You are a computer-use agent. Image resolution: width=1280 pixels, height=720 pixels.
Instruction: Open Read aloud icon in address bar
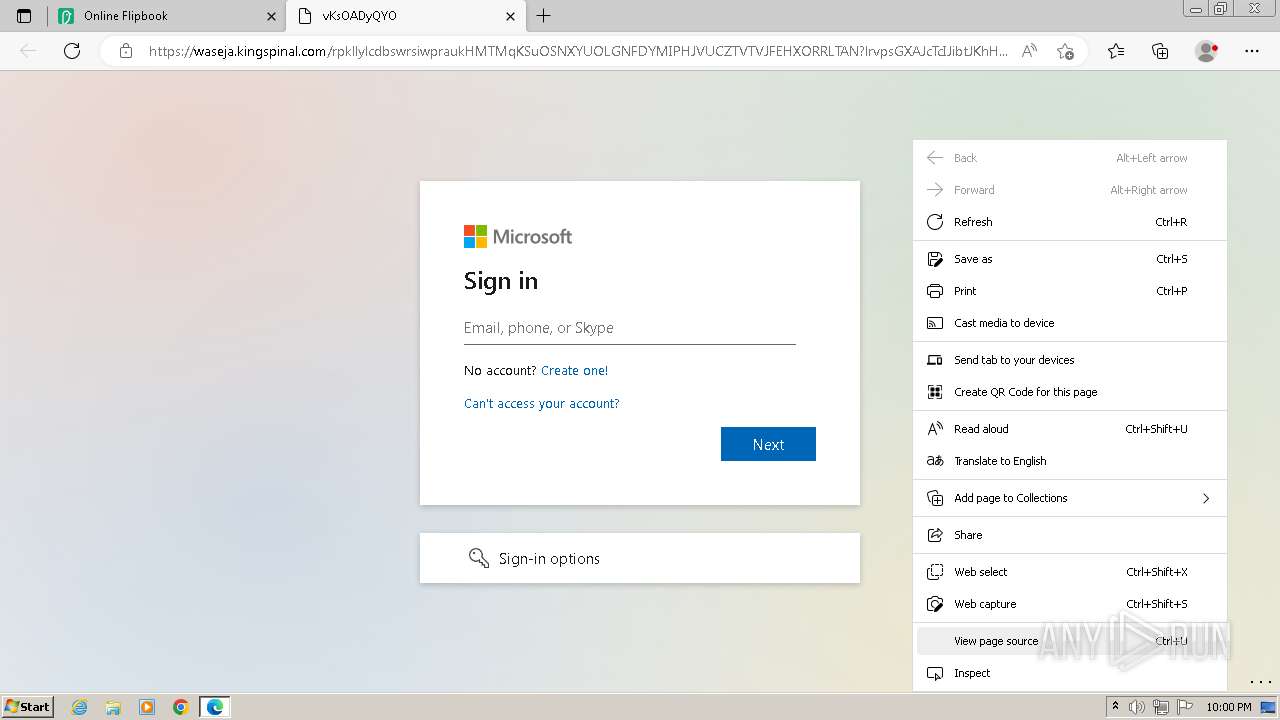coord(1029,51)
